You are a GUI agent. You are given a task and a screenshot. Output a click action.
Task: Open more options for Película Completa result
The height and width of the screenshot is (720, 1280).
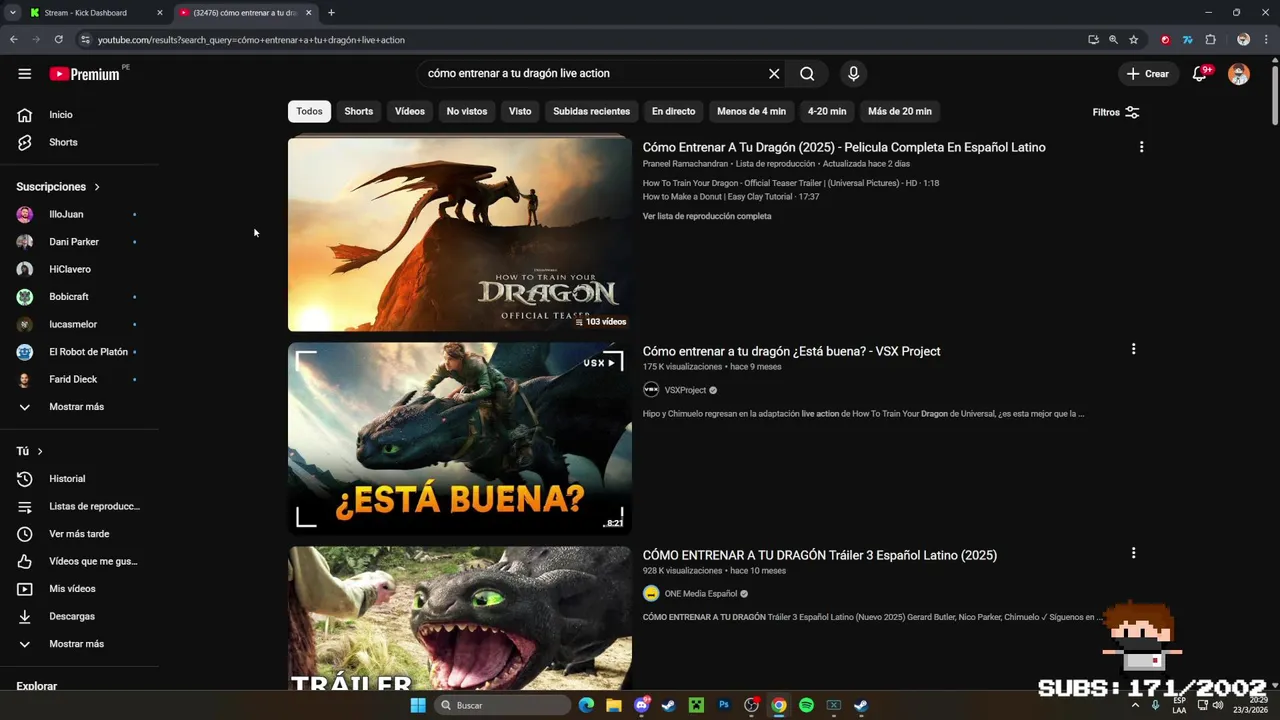(1141, 147)
